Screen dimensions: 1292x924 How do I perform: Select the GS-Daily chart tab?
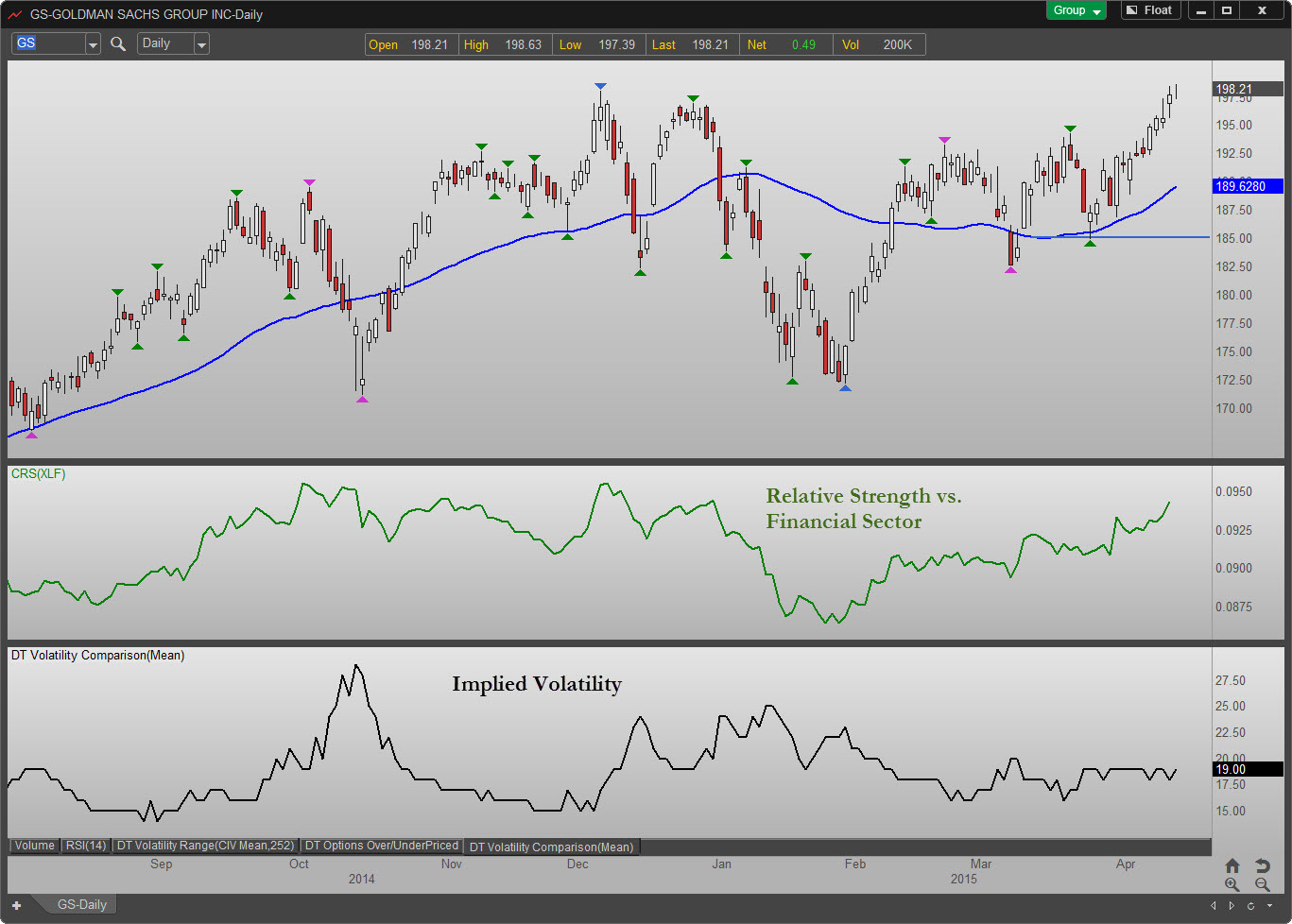(81, 905)
